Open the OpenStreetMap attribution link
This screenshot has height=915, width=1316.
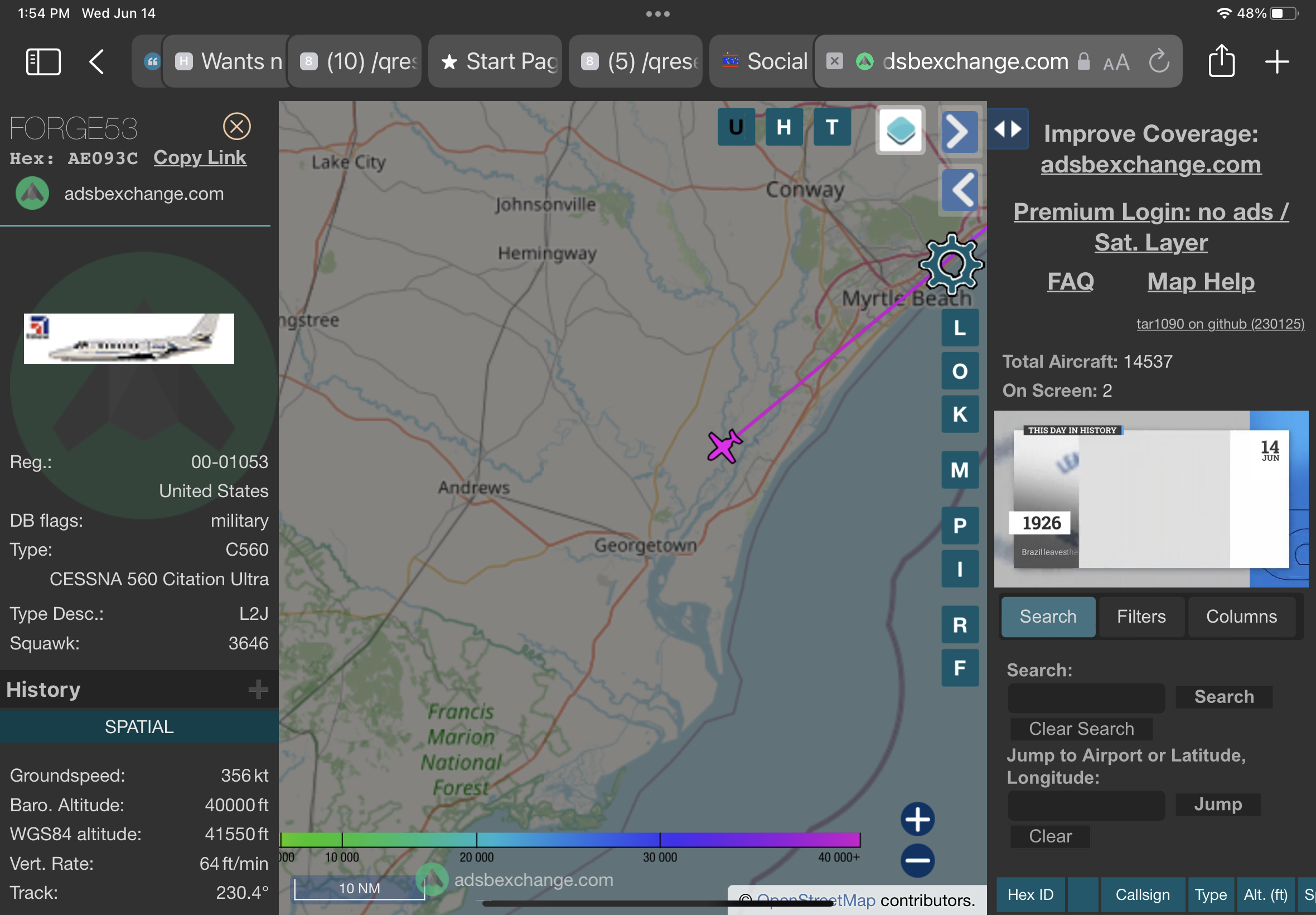(x=815, y=900)
